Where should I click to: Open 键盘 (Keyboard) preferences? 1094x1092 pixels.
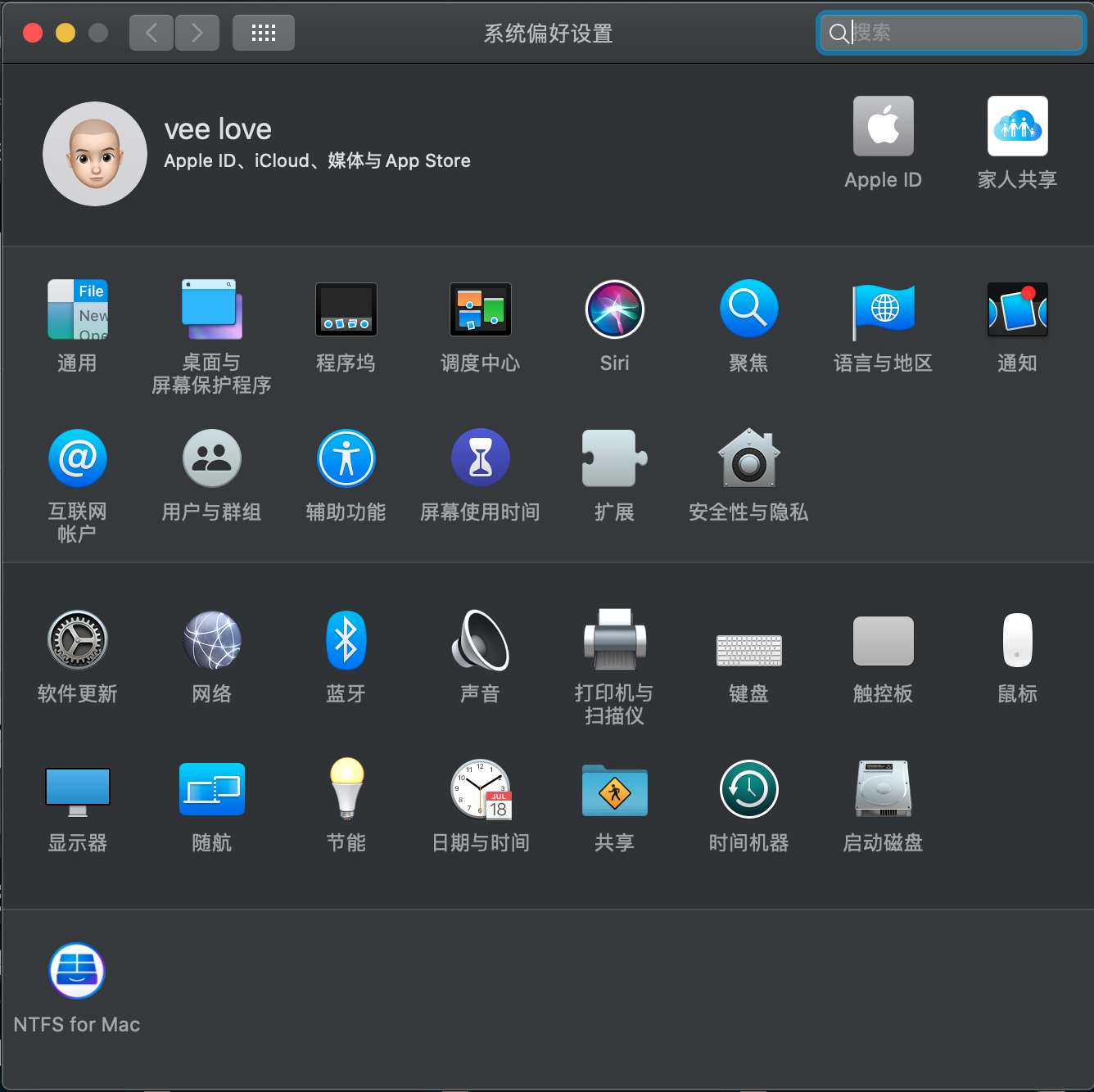pos(749,650)
